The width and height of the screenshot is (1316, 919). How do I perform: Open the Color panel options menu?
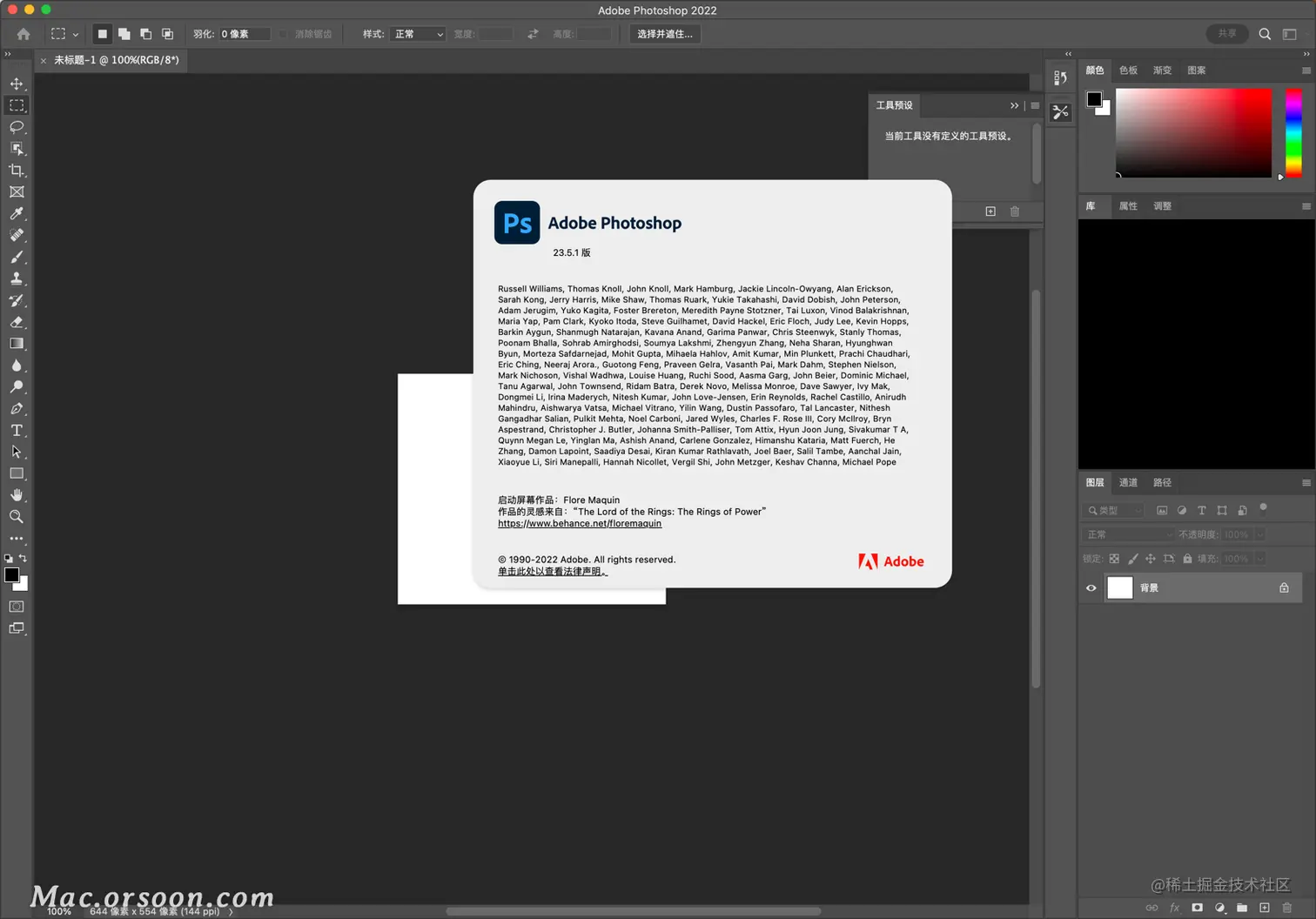1306,70
